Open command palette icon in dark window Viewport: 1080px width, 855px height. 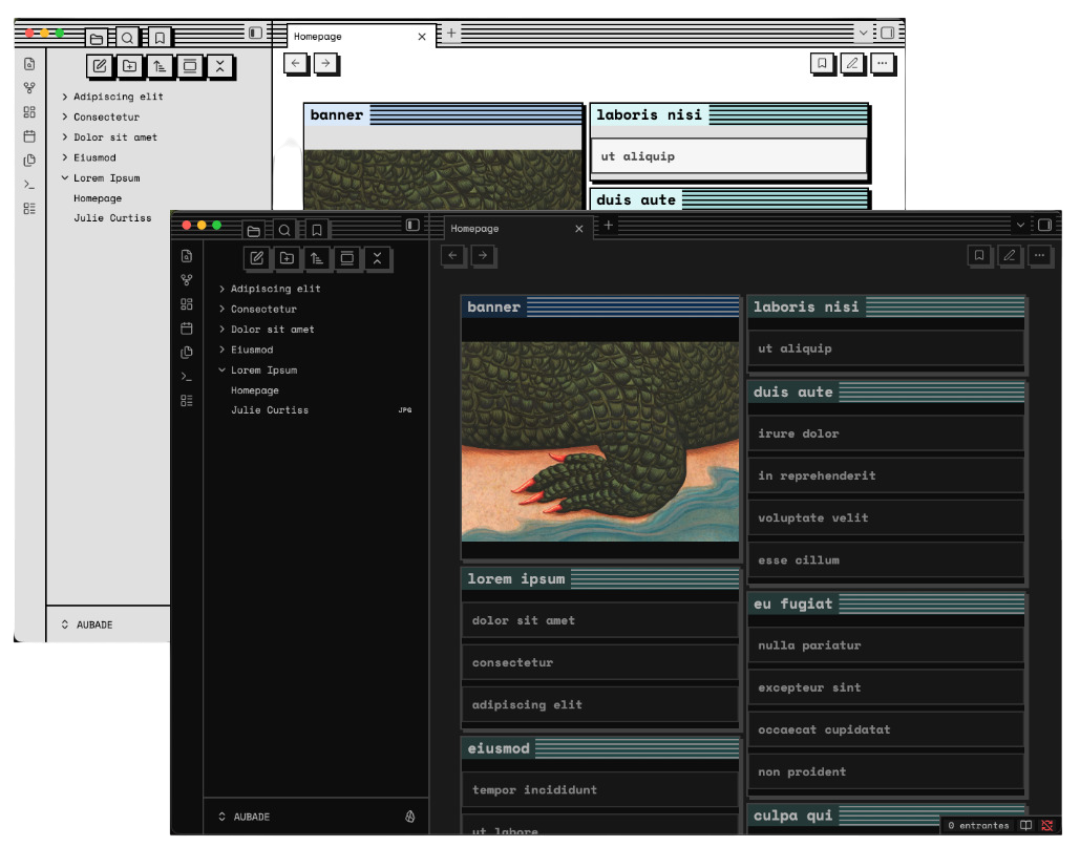187,376
